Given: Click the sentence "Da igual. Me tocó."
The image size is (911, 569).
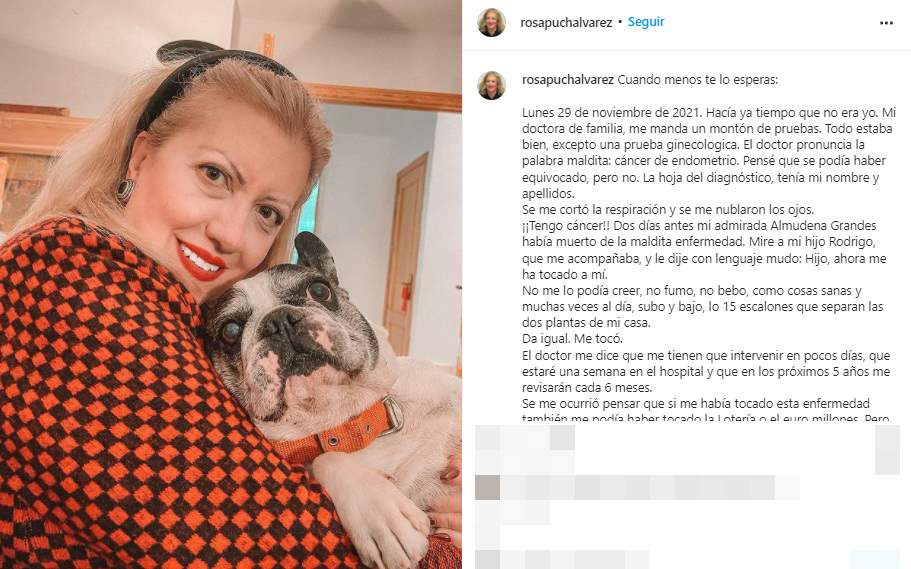Looking at the screenshot, I should click(x=572, y=338).
